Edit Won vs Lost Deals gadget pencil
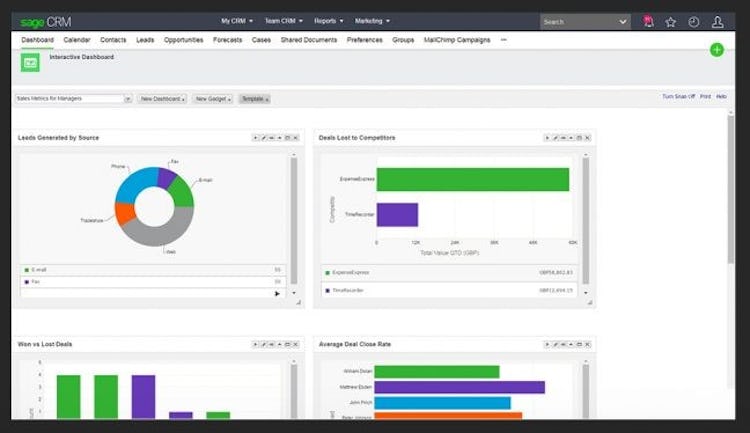 point(264,344)
